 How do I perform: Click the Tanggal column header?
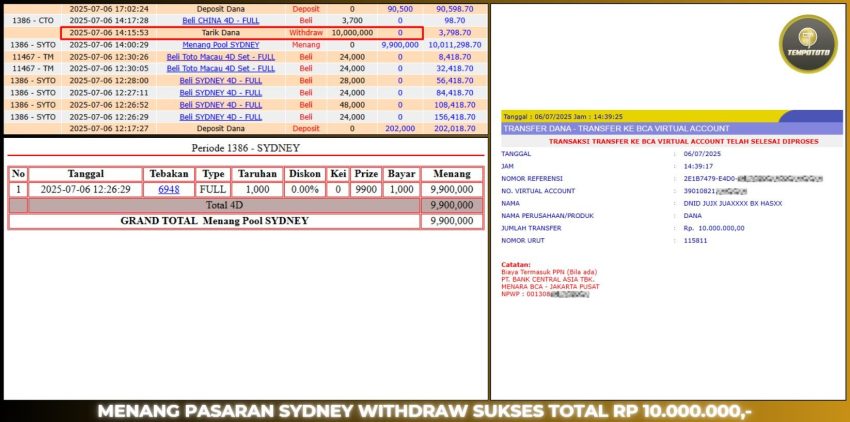pyautogui.click(x=85, y=173)
